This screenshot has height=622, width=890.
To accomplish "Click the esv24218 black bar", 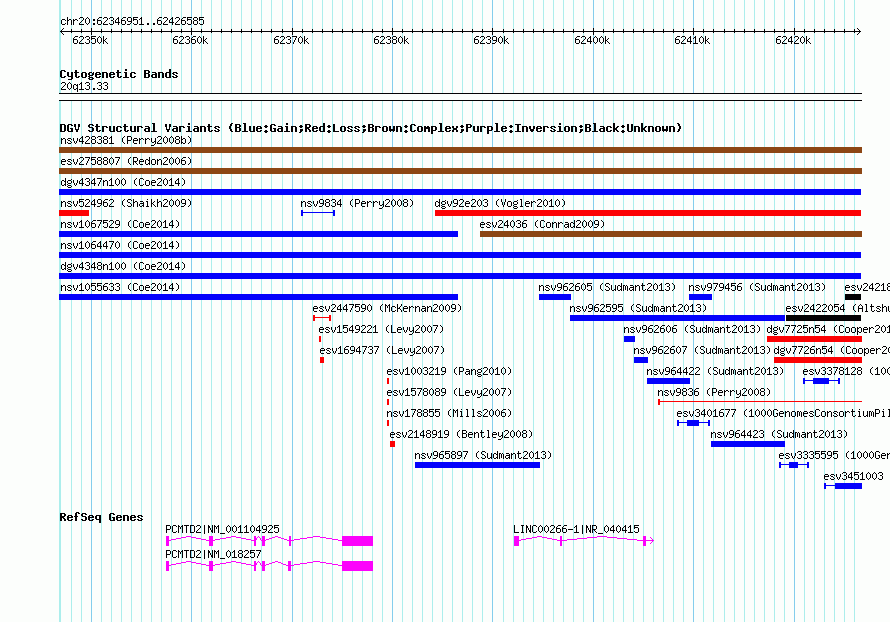I will pos(853,297).
